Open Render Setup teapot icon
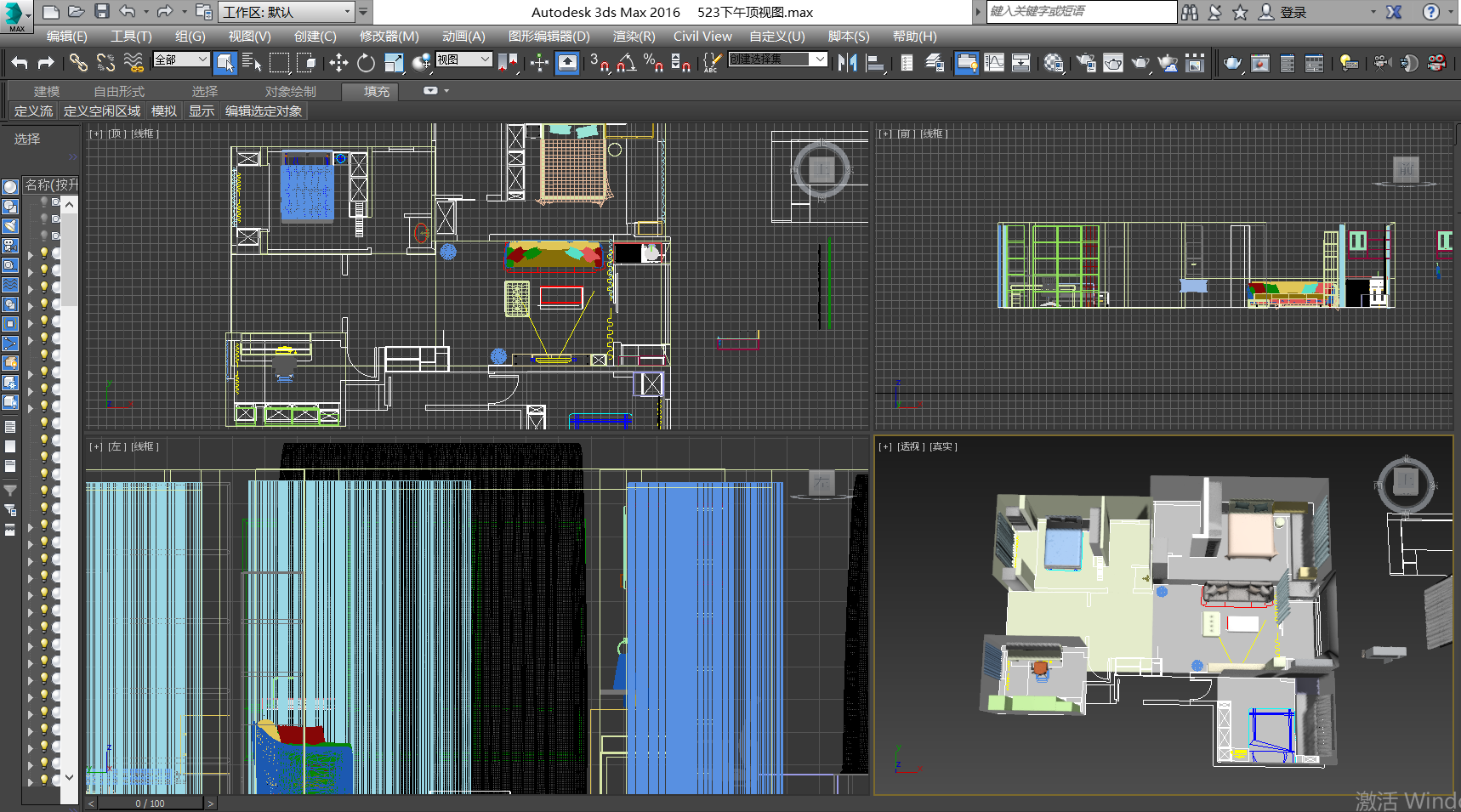 tap(1086, 63)
